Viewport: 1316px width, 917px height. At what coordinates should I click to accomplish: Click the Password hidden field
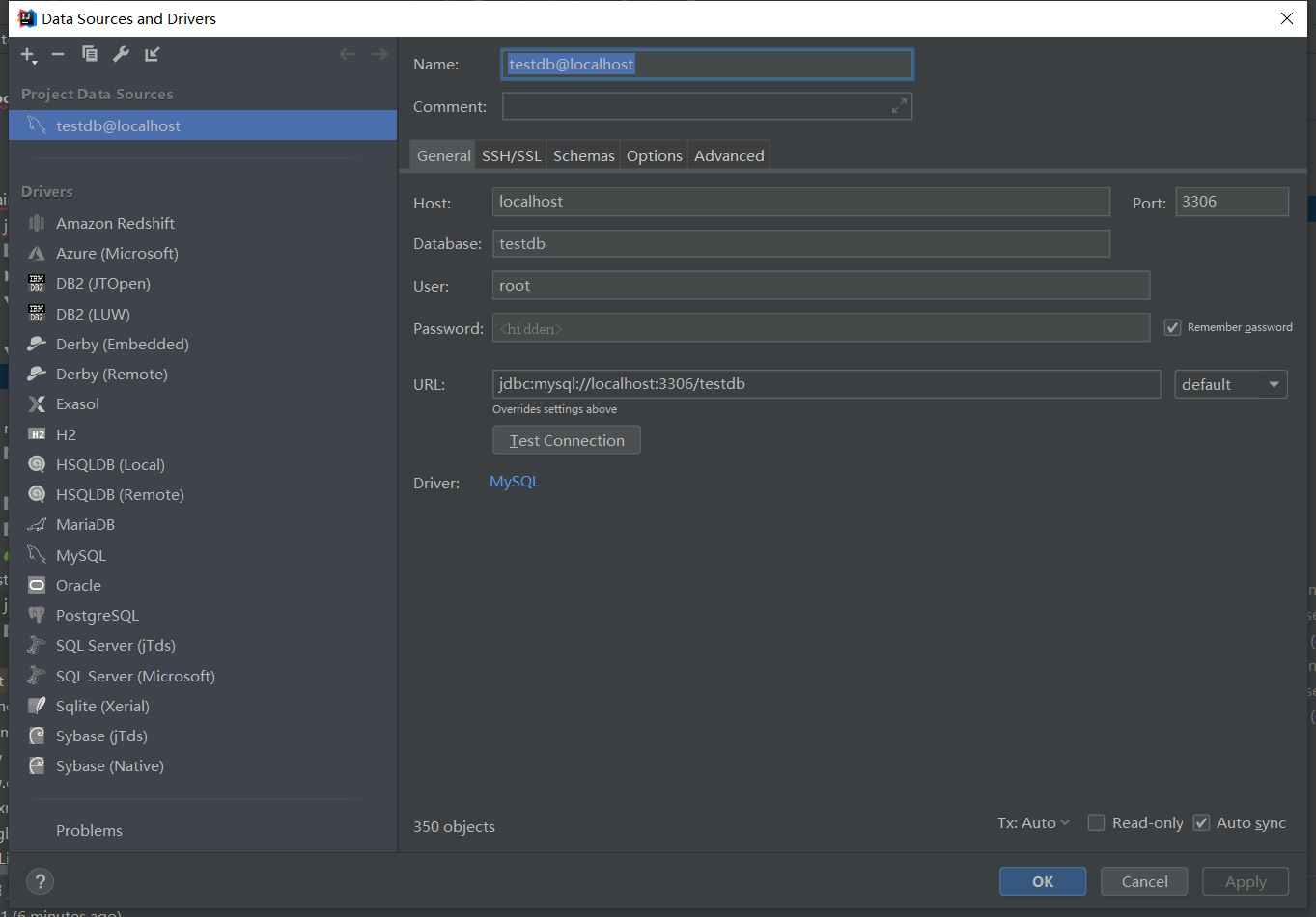[x=821, y=328]
